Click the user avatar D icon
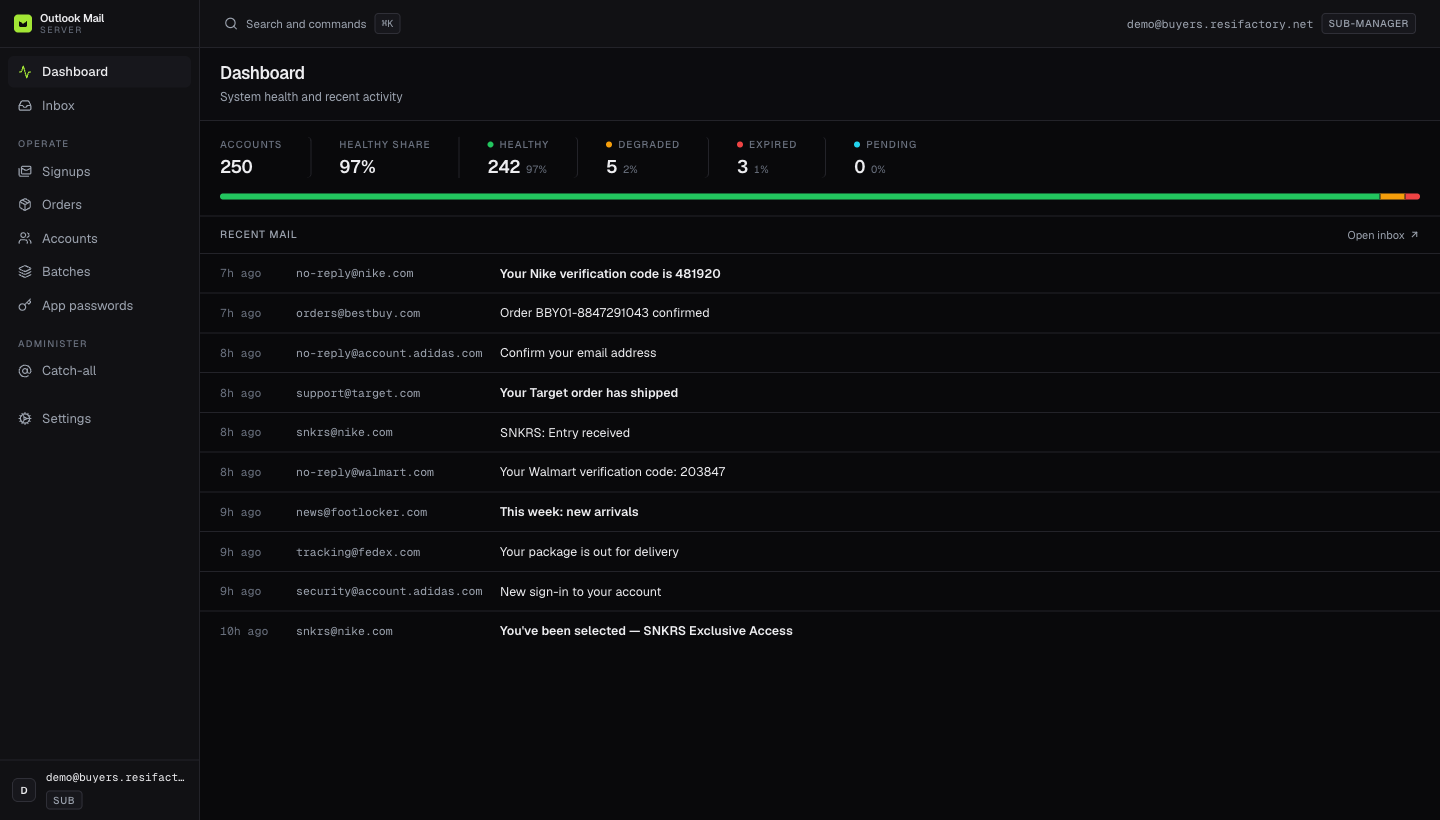 tap(24, 790)
